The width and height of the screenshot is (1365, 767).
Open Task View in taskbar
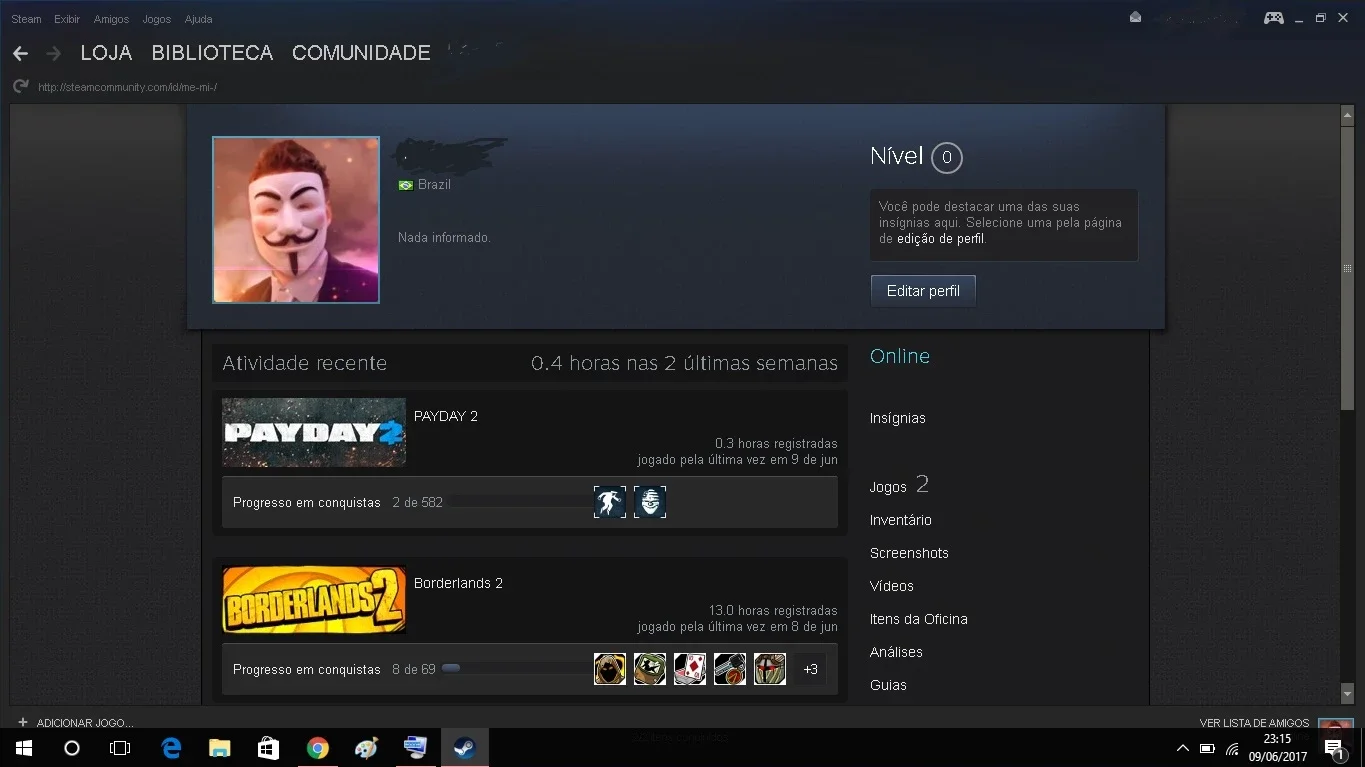120,748
